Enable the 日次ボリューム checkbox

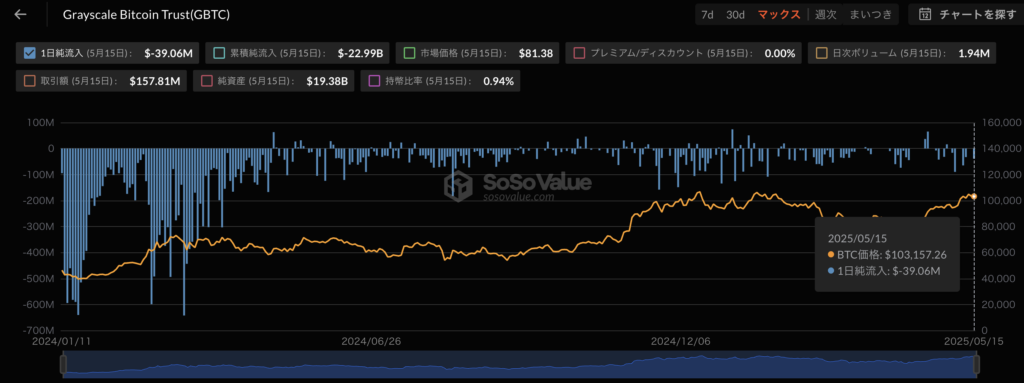coord(821,54)
